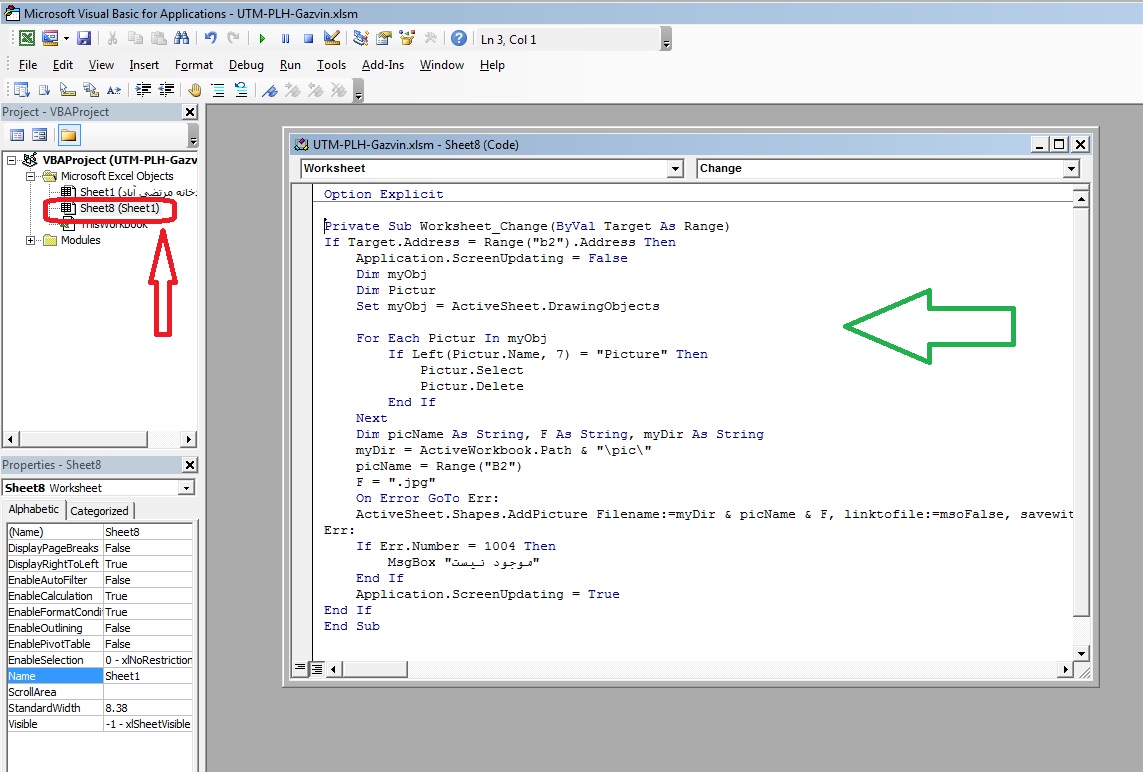Viewport: 1143px width, 772px height.
Task: Open the Worksheet object dropdown in the code window
Action: 675,168
